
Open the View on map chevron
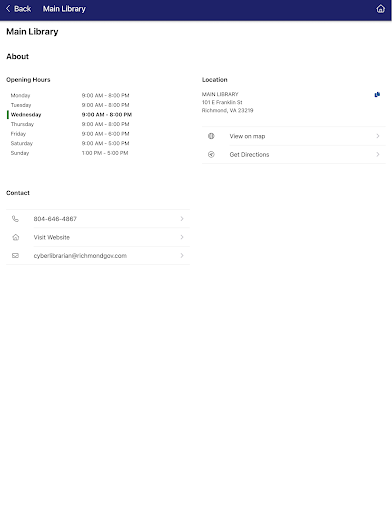[378, 136]
